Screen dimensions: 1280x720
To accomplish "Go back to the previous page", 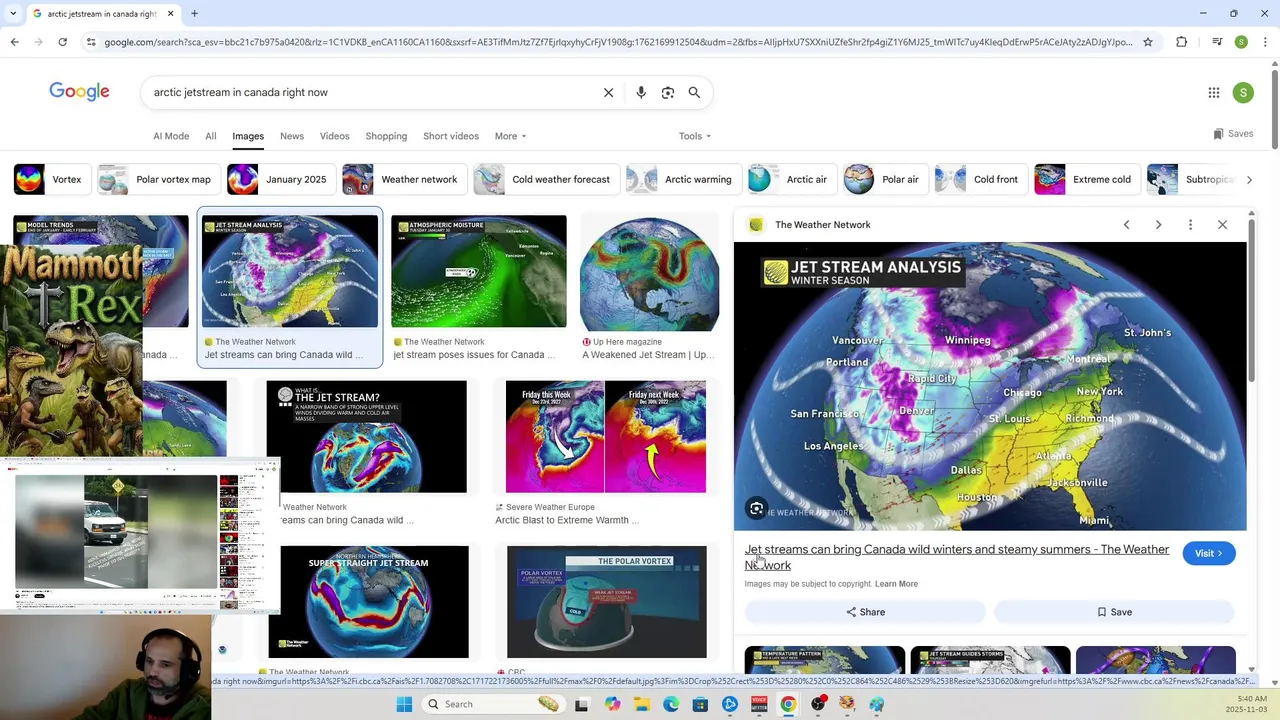I will pyautogui.click(x=14, y=42).
